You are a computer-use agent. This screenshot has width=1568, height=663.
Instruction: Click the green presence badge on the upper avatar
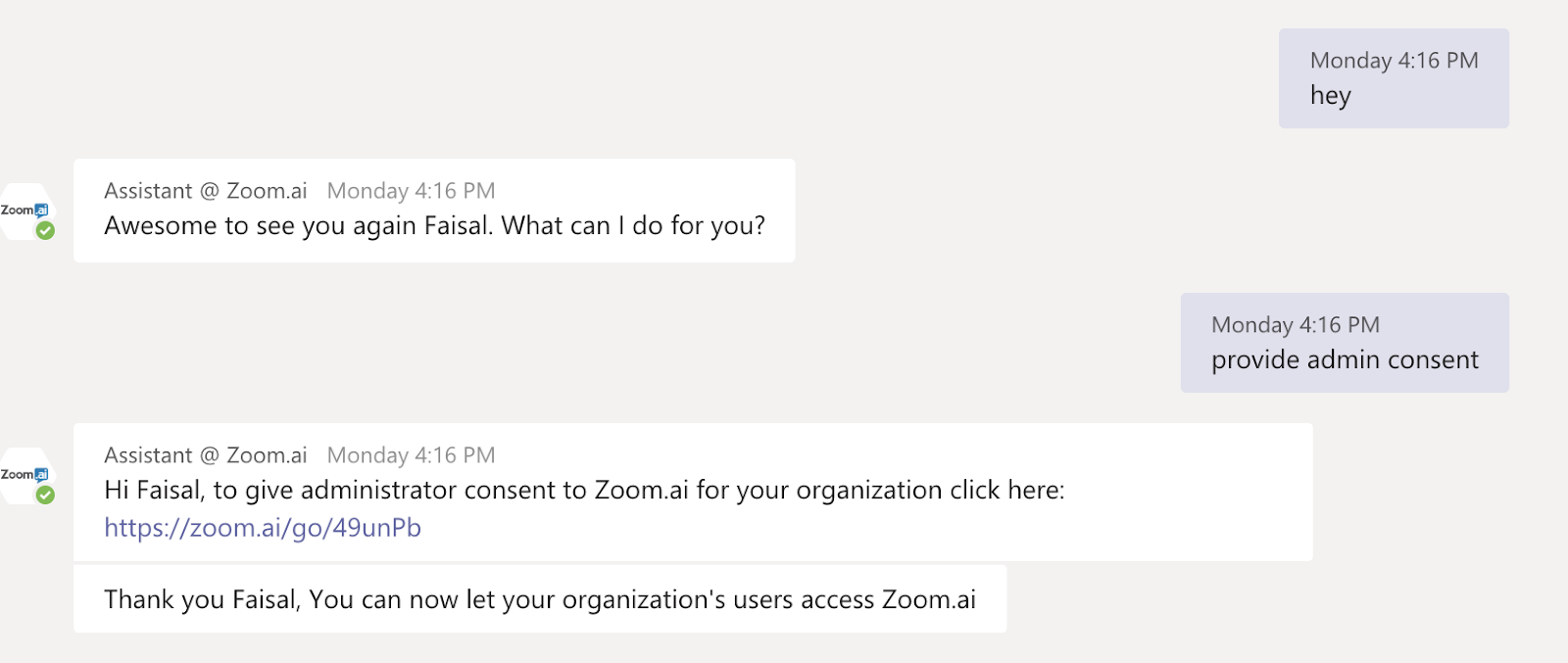45,231
